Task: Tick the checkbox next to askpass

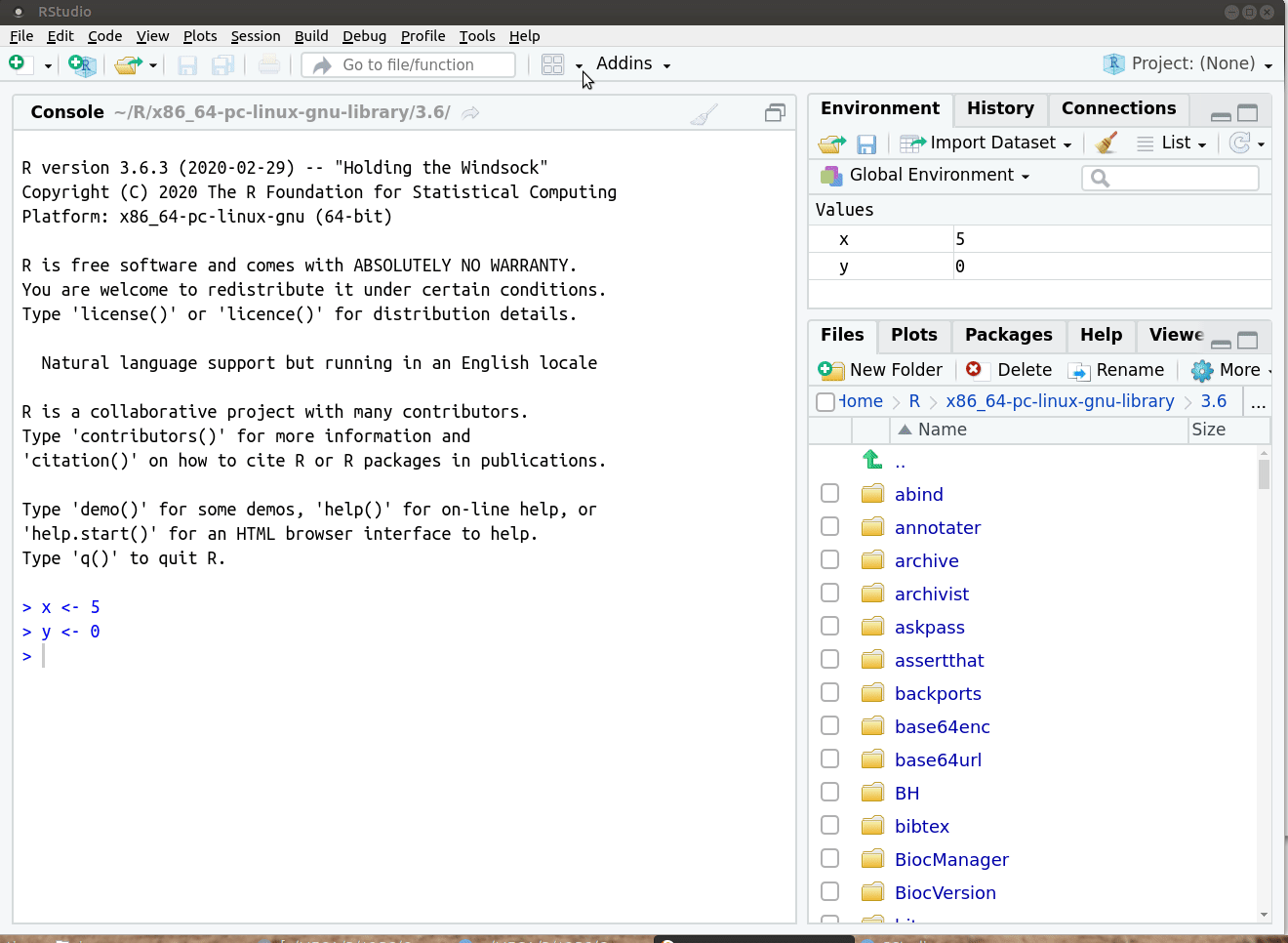Action: tap(830, 627)
